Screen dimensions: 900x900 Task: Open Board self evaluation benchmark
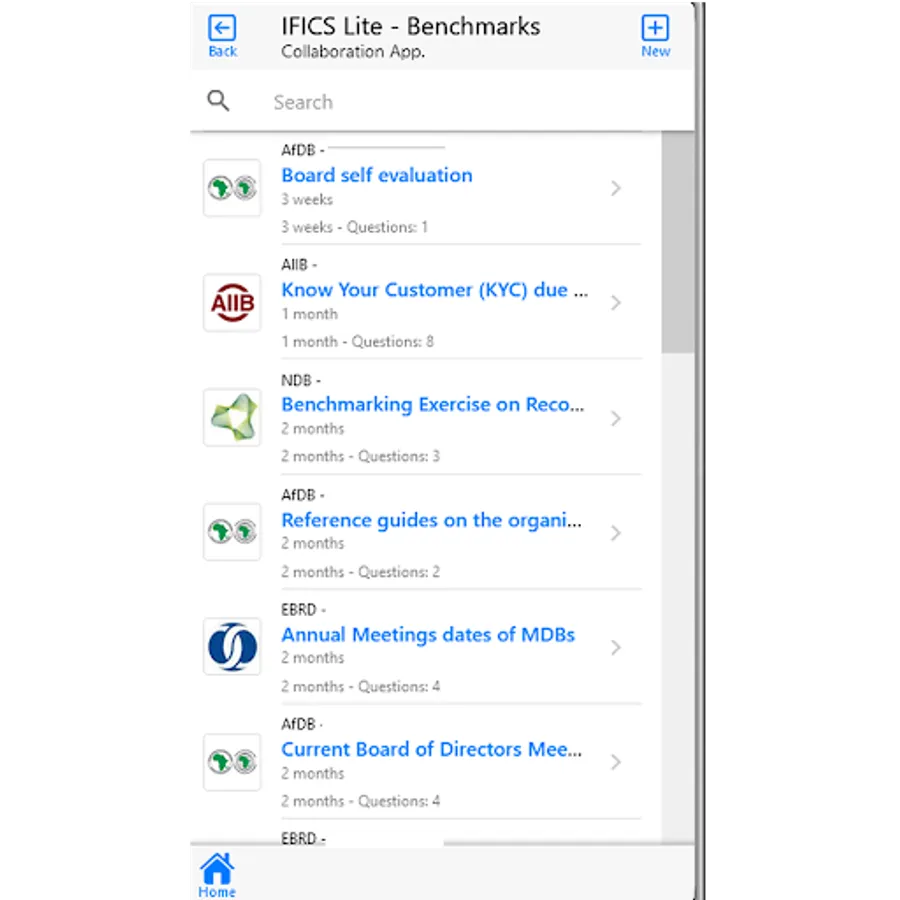(x=377, y=175)
